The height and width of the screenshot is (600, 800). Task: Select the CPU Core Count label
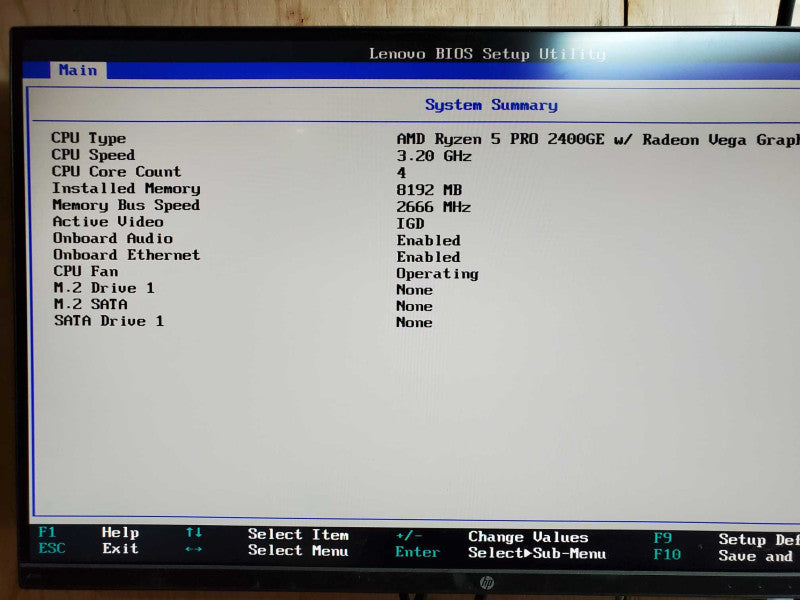[x=116, y=171]
